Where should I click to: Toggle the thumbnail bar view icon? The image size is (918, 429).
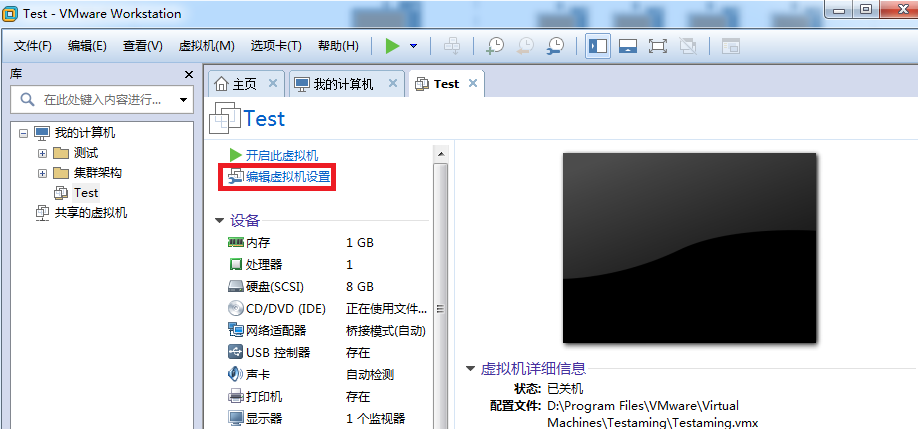click(628, 46)
